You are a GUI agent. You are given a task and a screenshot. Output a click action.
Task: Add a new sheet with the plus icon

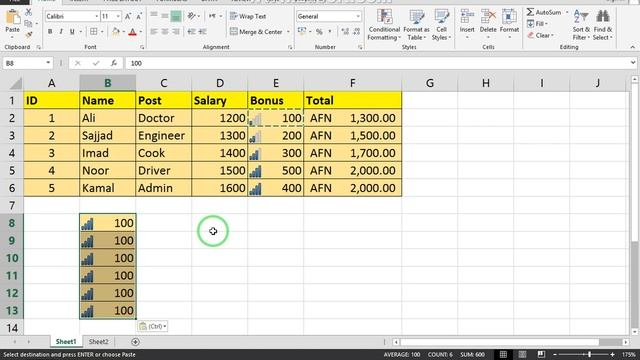(x=135, y=342)
